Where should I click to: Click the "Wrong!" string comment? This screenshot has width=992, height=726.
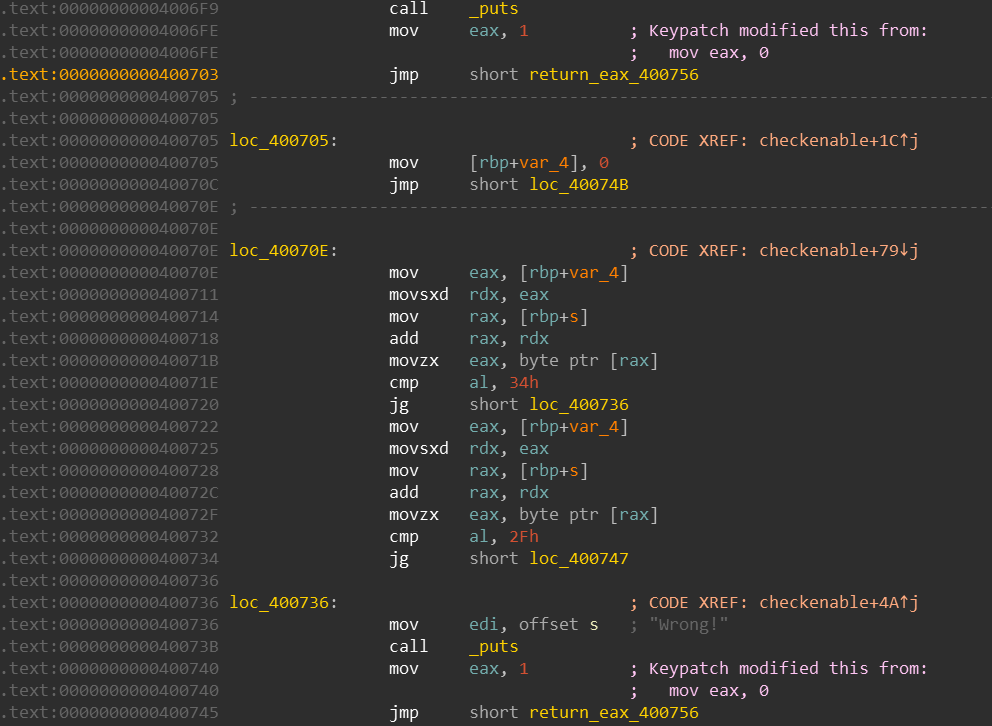[x=688, y=625]
